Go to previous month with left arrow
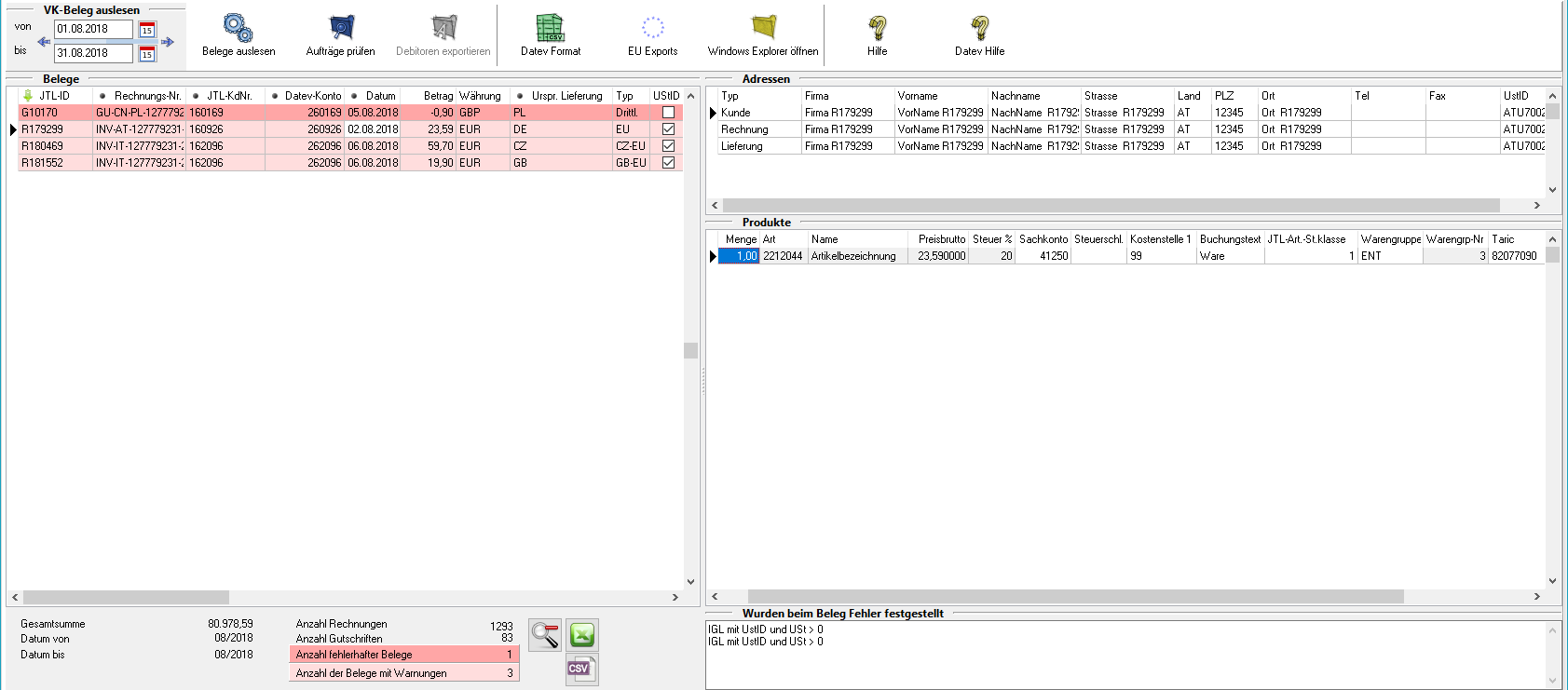Screen dimensions: 1568x690 click(44, 42)
